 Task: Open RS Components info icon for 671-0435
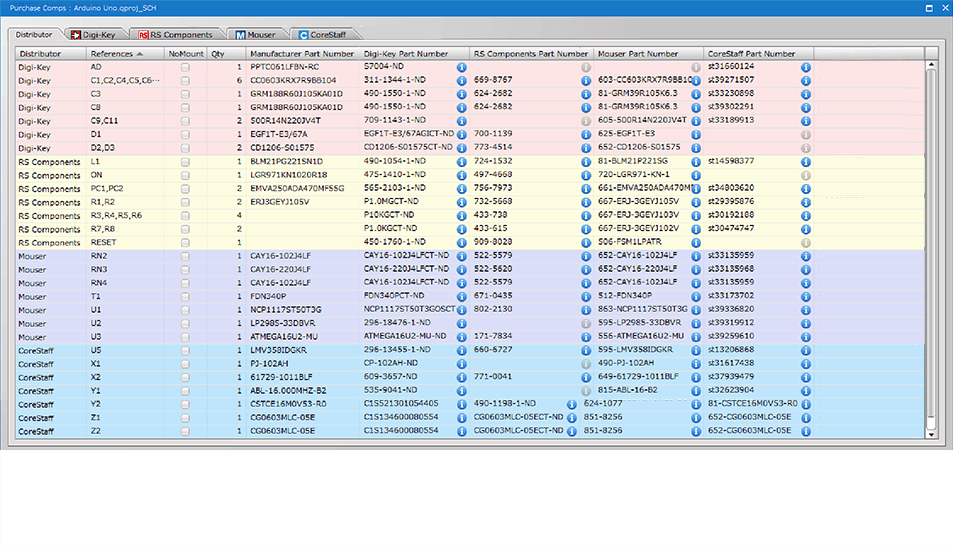click(586, 296)
